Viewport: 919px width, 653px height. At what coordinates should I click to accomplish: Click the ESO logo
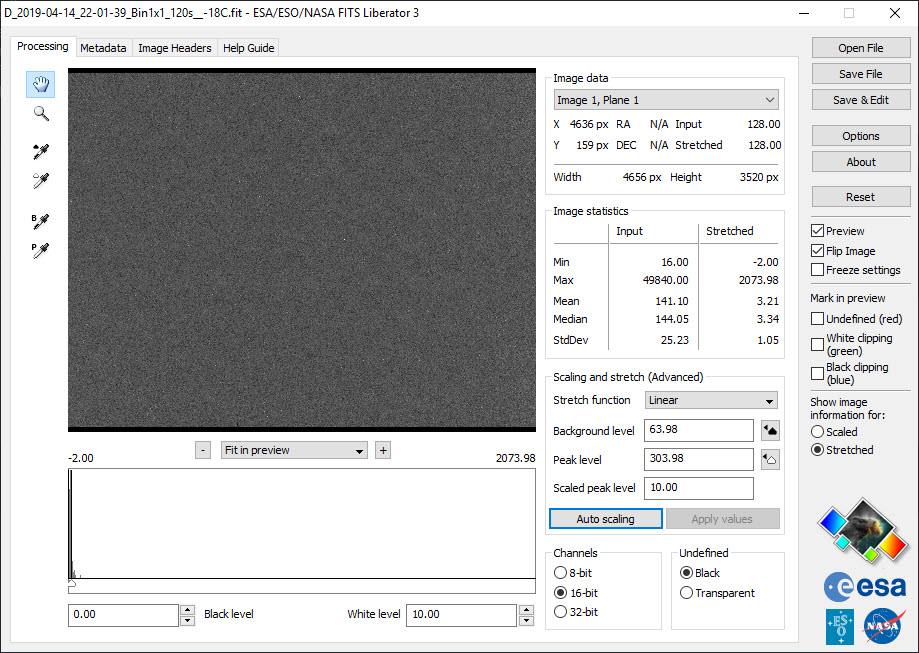(x=840, y=627)
